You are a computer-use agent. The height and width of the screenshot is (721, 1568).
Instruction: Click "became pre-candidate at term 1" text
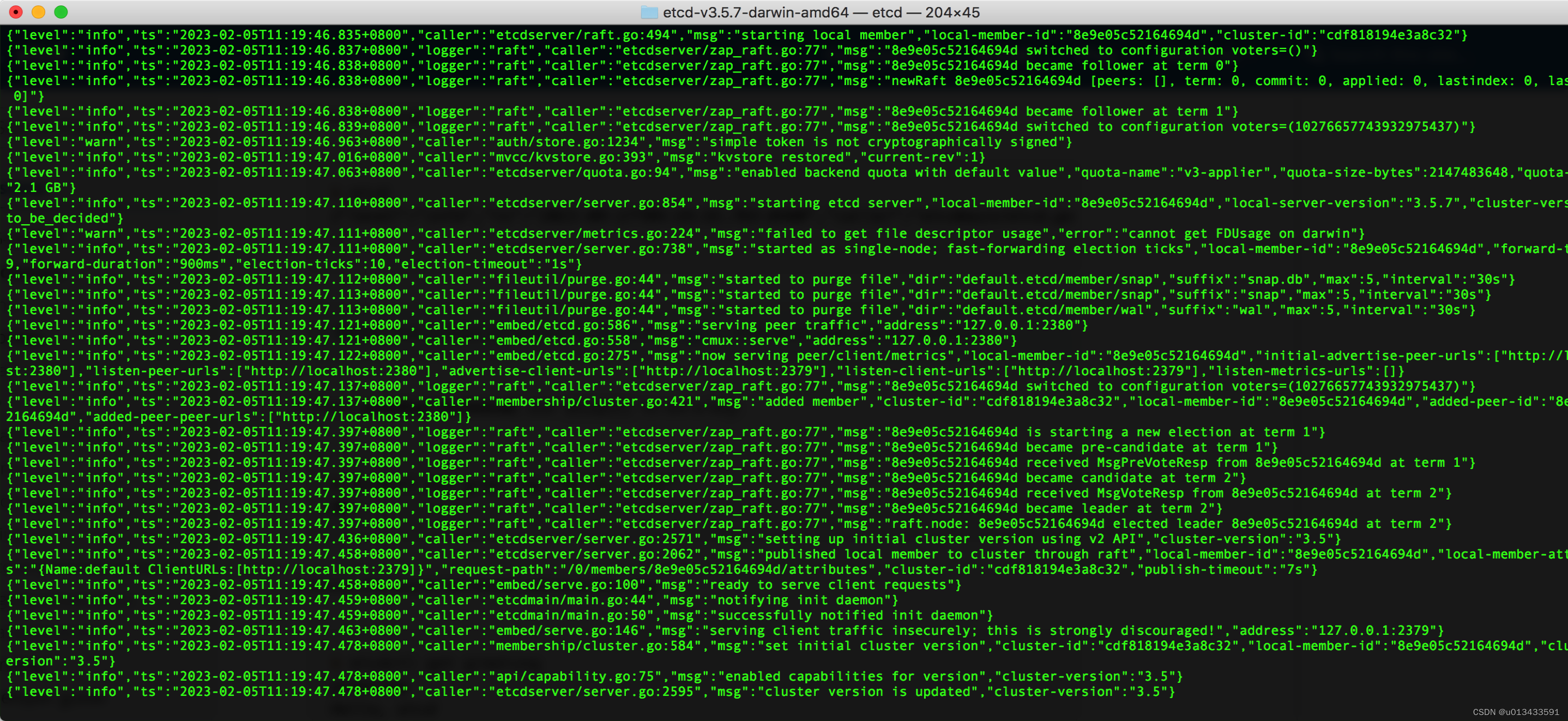click(x=1144, y=447)
